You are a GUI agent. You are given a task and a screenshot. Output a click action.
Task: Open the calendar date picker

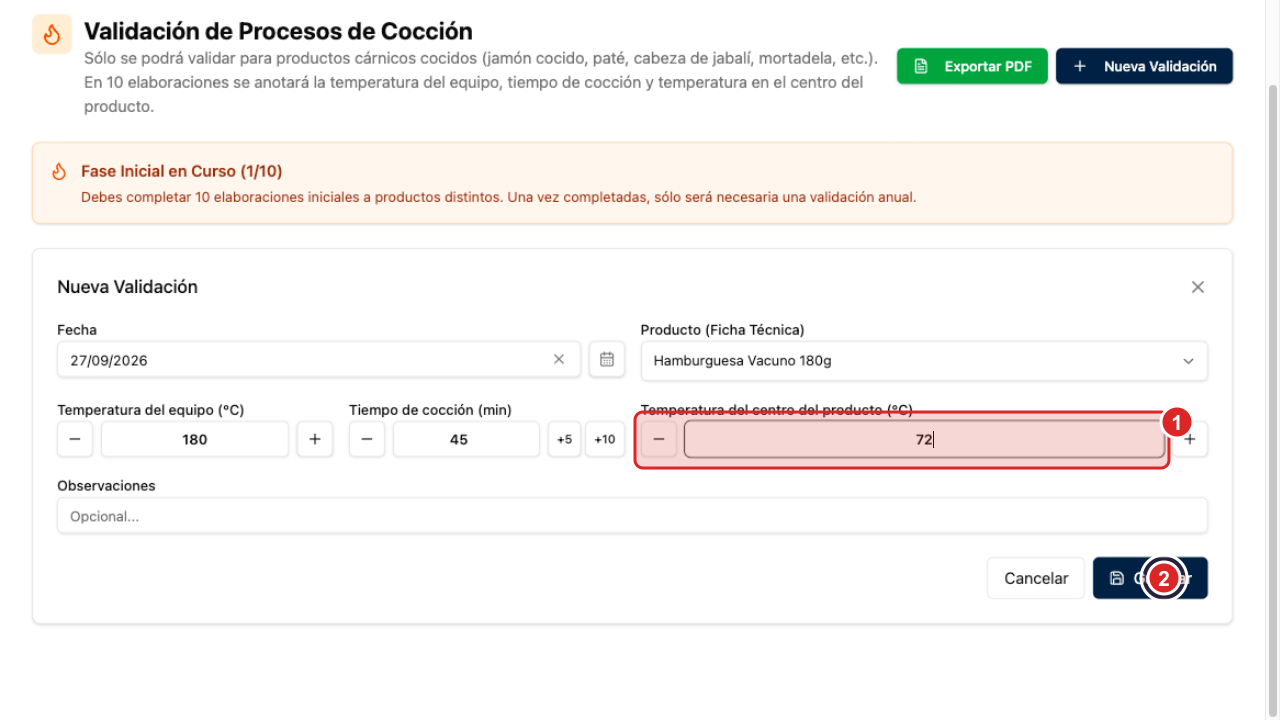click(x=607, y=360)
